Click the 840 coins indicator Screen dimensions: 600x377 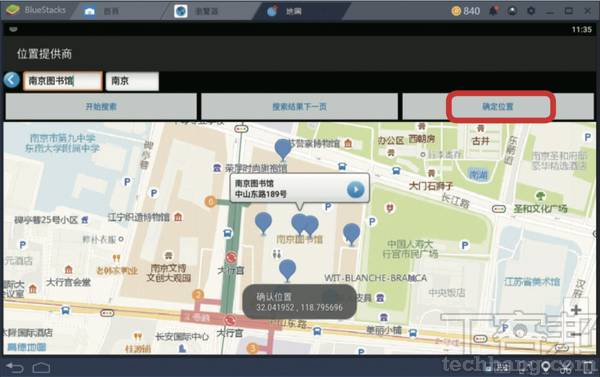click(465, 11)
